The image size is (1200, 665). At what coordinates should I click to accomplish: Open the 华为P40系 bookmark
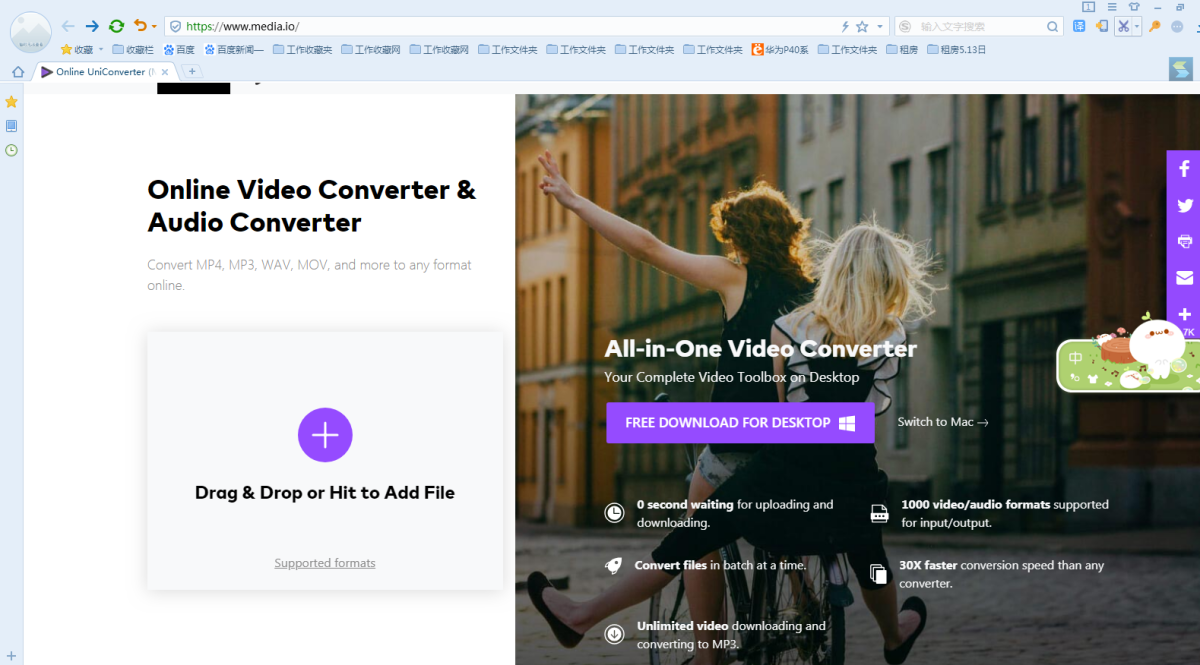(x=780, y=49)
